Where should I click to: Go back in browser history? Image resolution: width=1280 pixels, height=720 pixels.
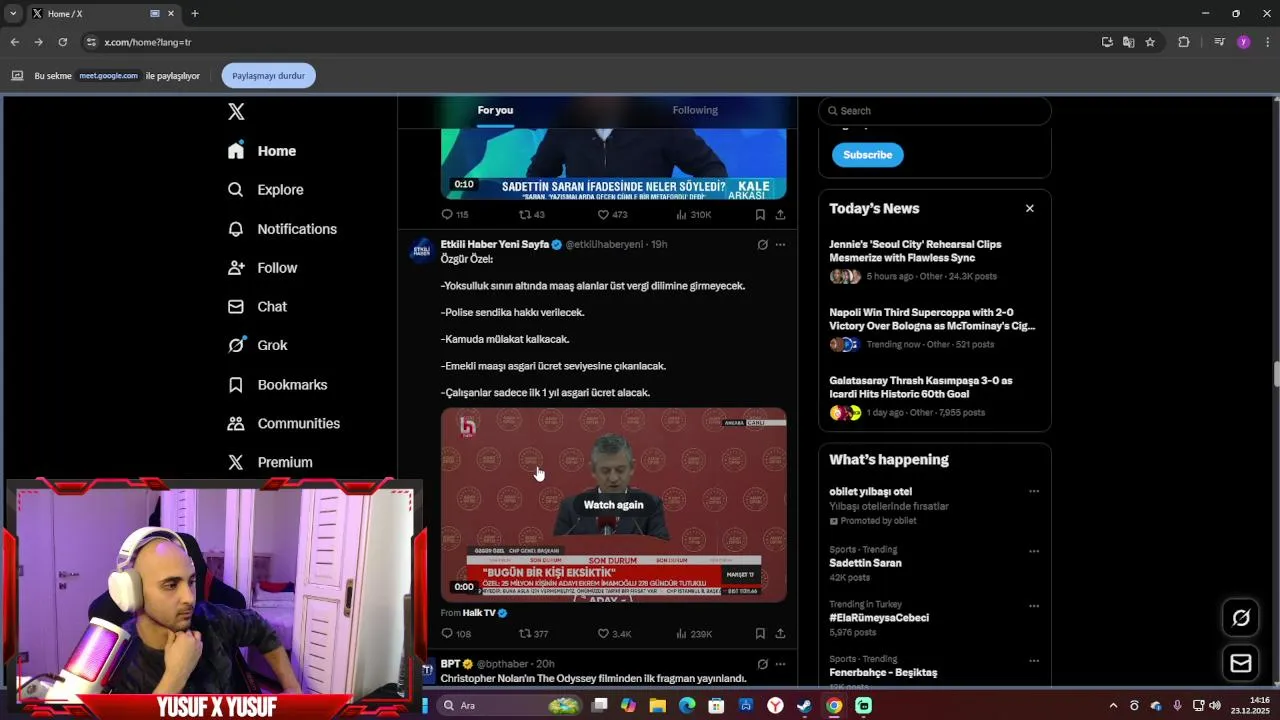click(x=14, y=42)
